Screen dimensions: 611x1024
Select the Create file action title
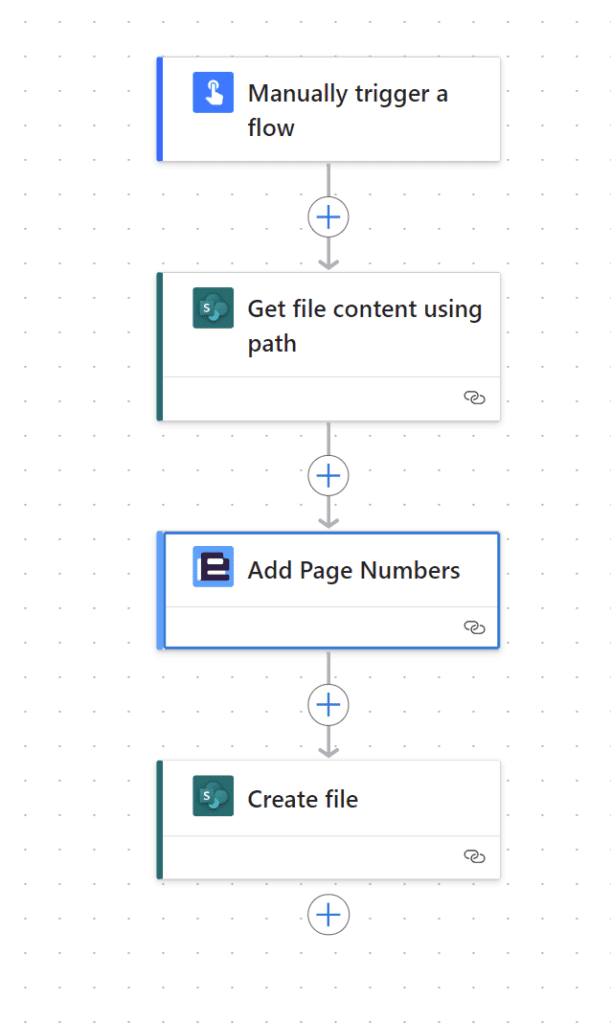302,799
